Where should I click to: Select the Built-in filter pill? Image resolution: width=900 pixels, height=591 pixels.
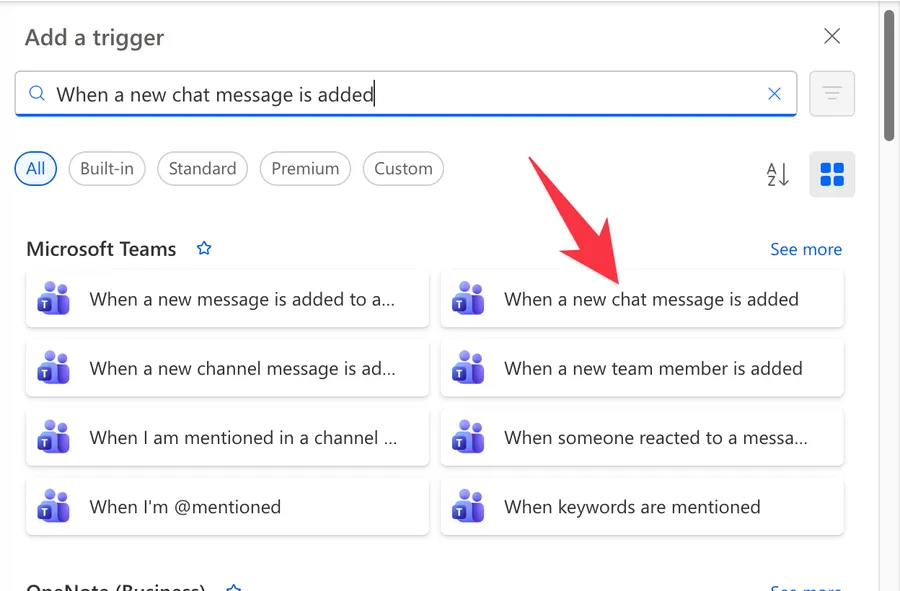tap(107, 169)
